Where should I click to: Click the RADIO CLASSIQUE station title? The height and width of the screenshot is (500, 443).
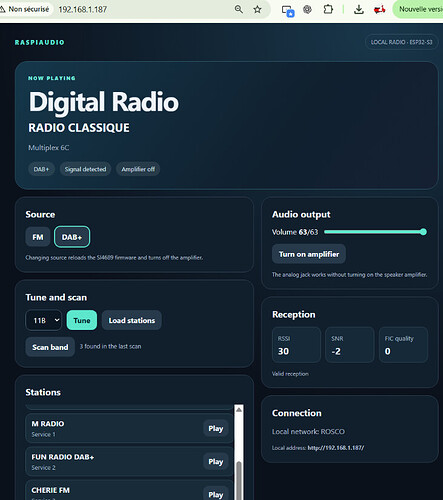coord(79,128)
